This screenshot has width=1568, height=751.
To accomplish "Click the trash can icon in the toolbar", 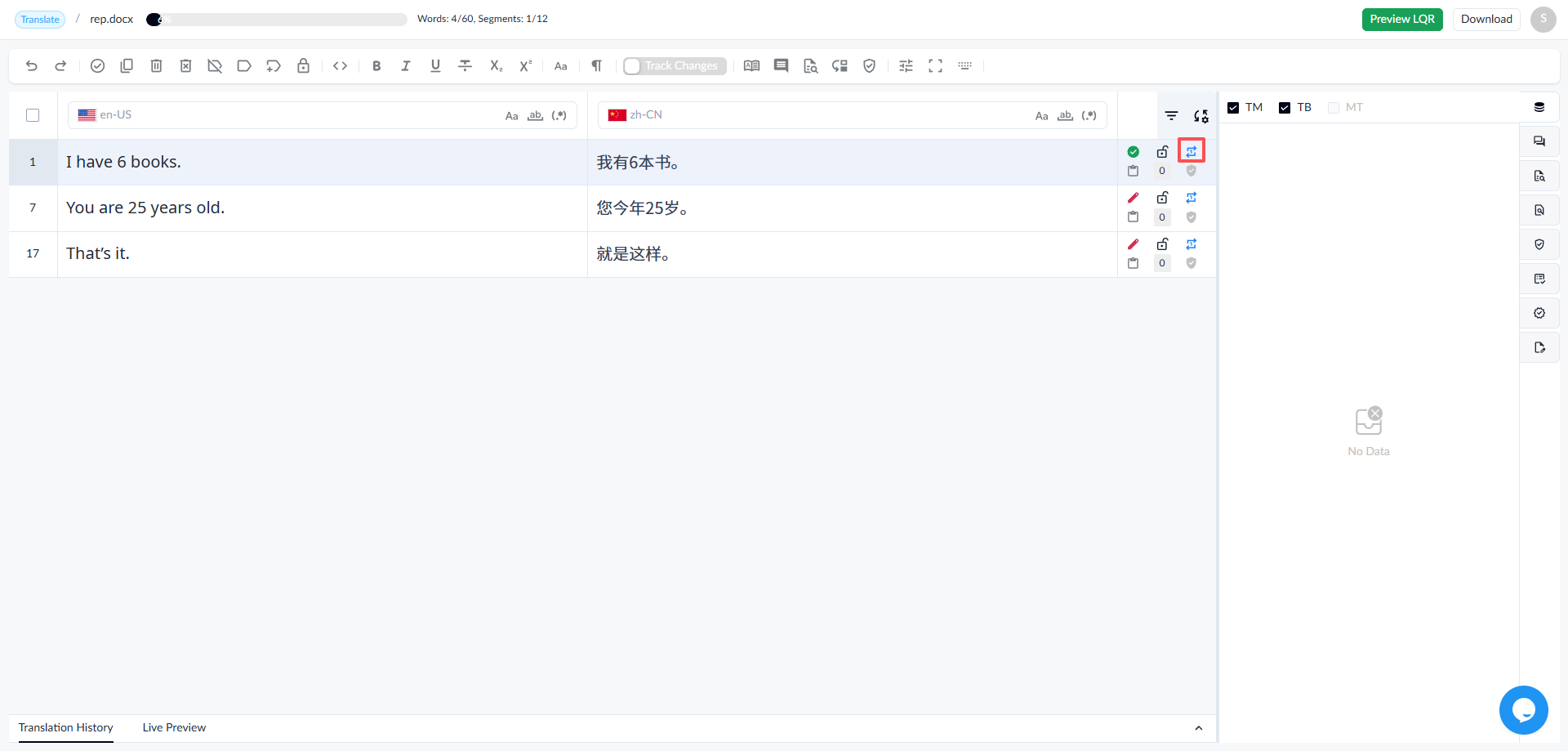I will (x=156, y=66).
